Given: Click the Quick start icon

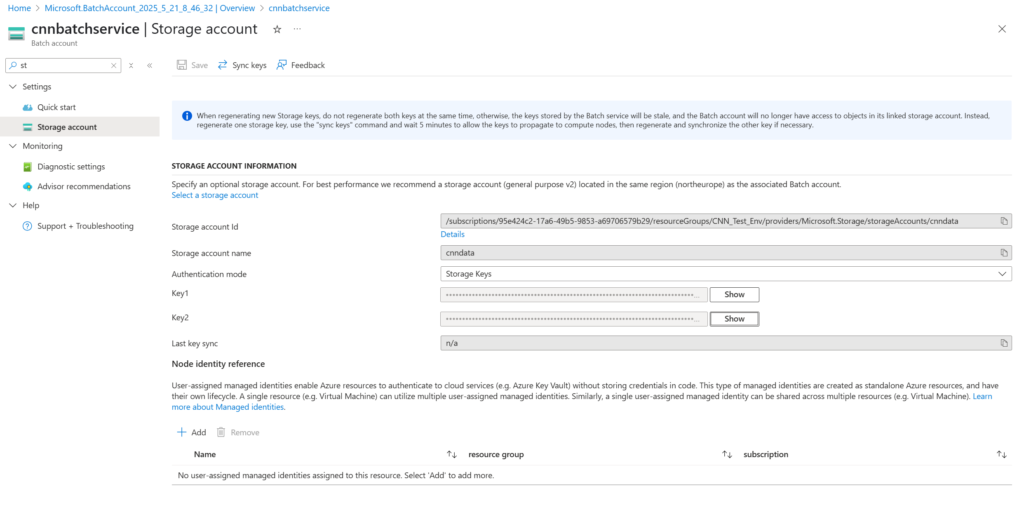Looking at the screenshot, I should point(27,107).
